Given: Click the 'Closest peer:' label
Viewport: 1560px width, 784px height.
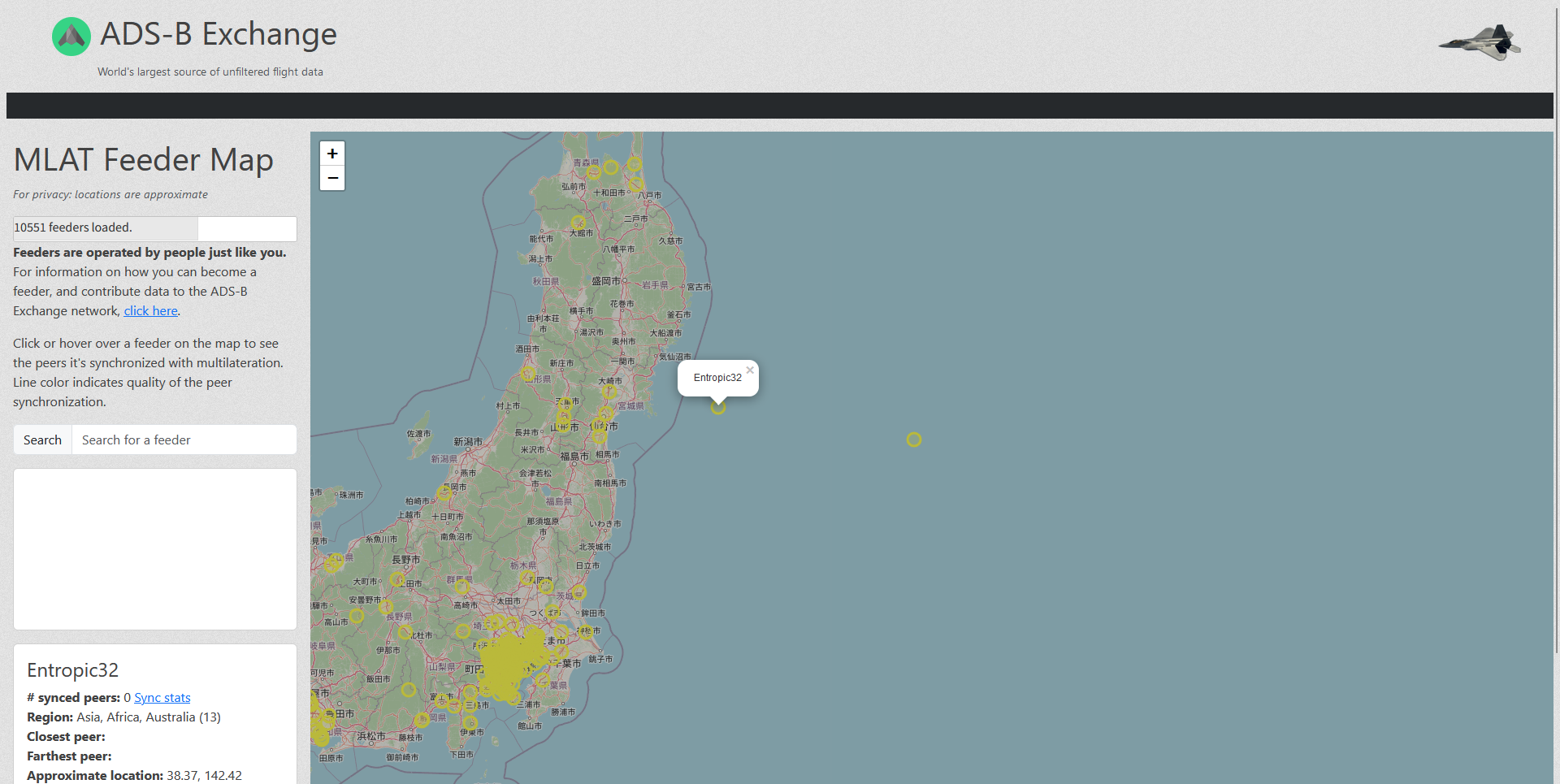Looking at the screenshot, I should pos(66,737).
